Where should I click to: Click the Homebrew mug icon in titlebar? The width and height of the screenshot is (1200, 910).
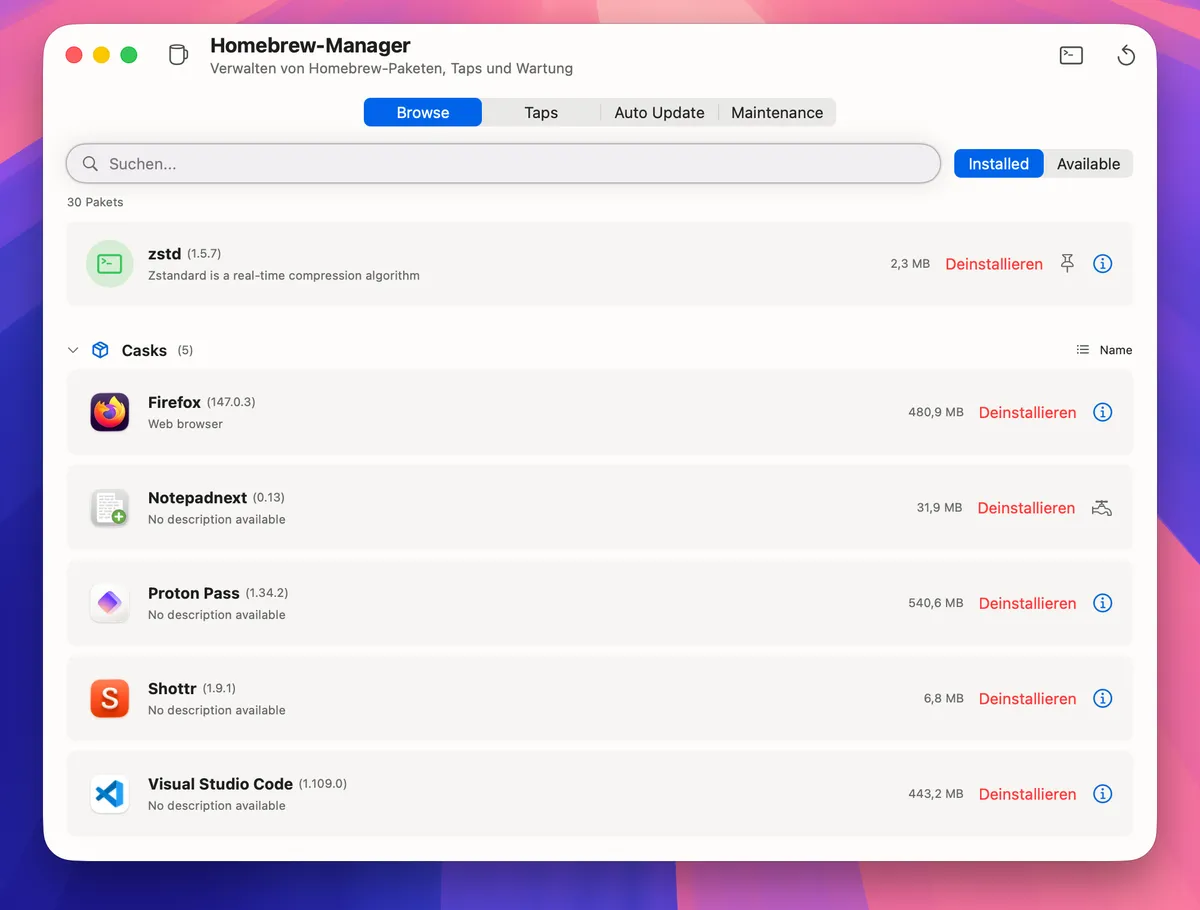(177, 55)
